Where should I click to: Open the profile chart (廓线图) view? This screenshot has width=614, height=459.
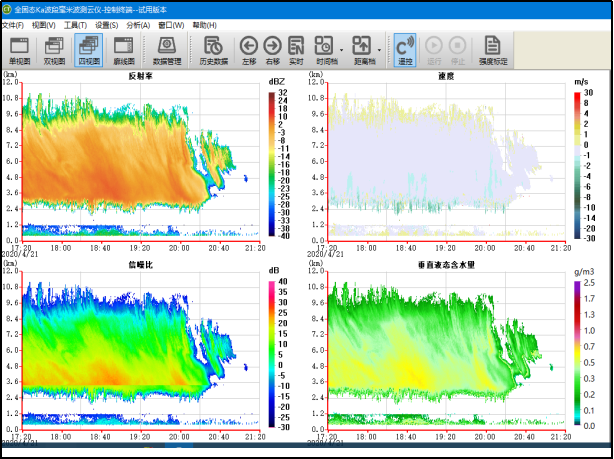click(124, 51)
